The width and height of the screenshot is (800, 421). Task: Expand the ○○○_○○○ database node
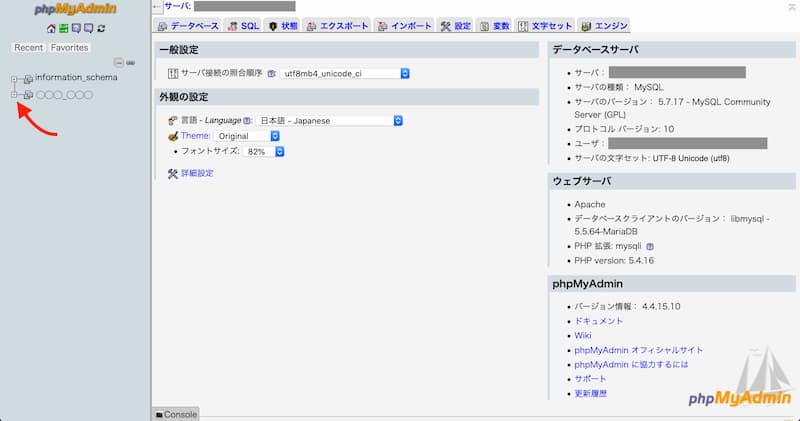tap(14, 94)
